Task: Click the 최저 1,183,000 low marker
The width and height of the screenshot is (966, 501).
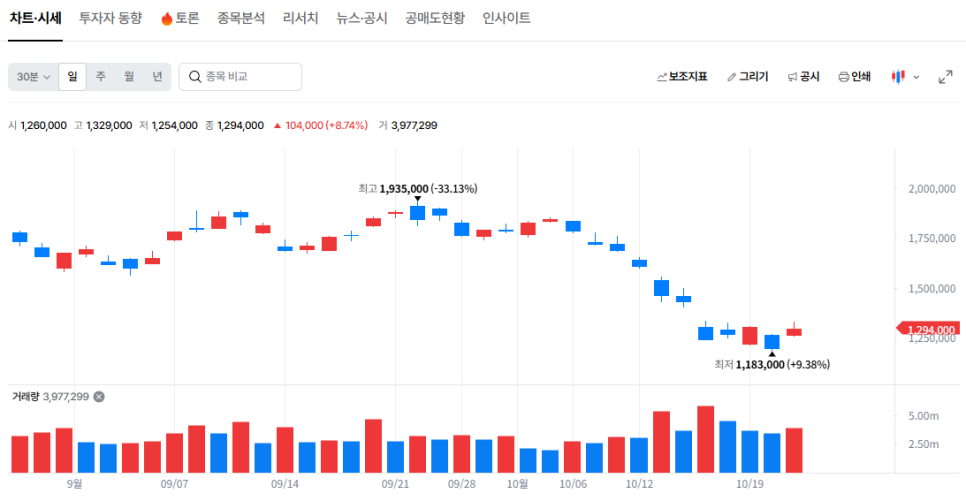Action: pyautogui.click(x=772, y=365)
